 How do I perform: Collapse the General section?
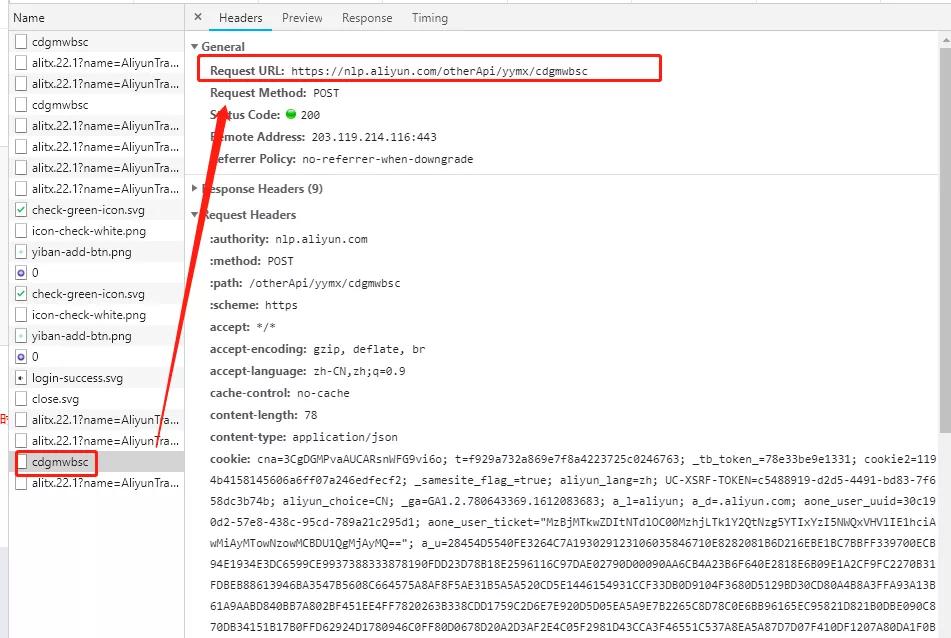(195, 47)
